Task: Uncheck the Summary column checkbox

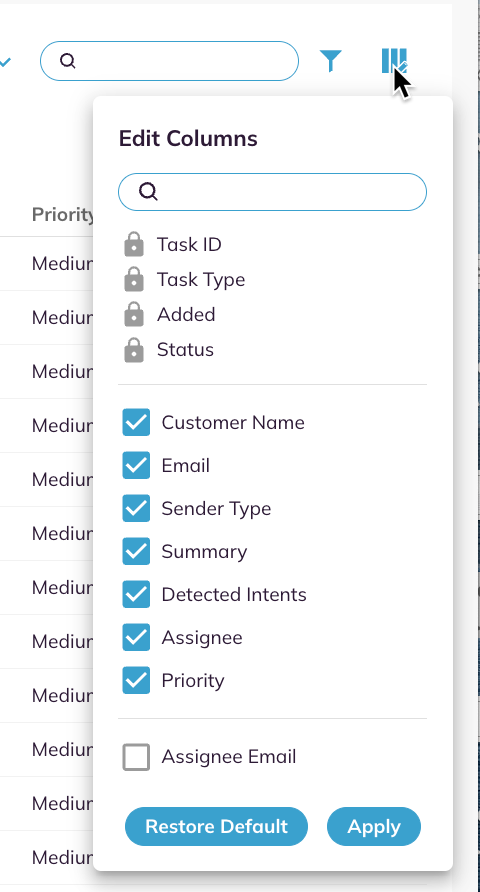Action: click(136, 551)
